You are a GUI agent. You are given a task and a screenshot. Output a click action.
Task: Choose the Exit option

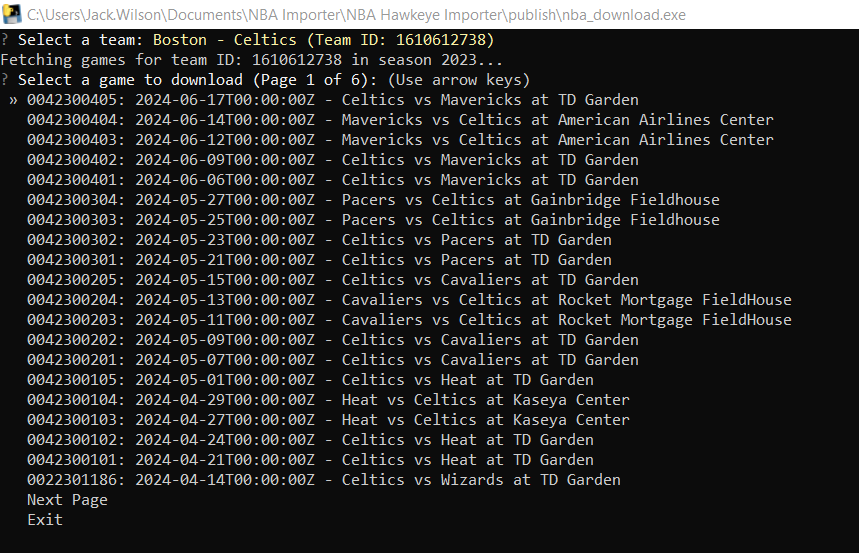coord(45,520)
